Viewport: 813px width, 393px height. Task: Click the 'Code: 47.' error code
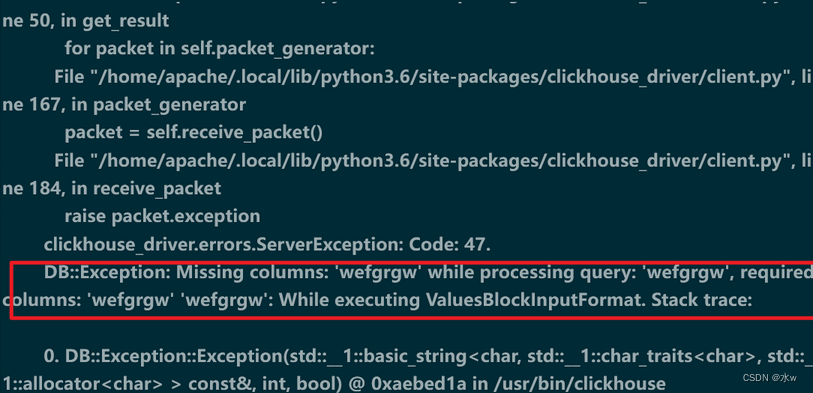pos(450,244)
